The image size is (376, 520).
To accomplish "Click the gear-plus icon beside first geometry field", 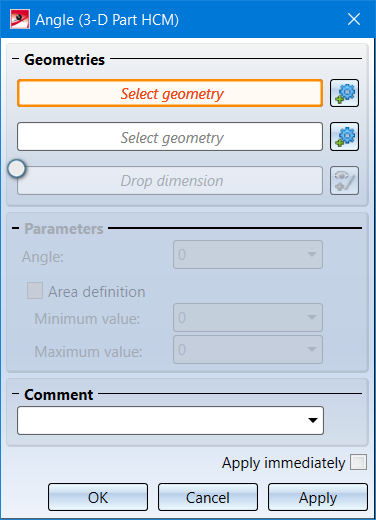I will 344,93.
